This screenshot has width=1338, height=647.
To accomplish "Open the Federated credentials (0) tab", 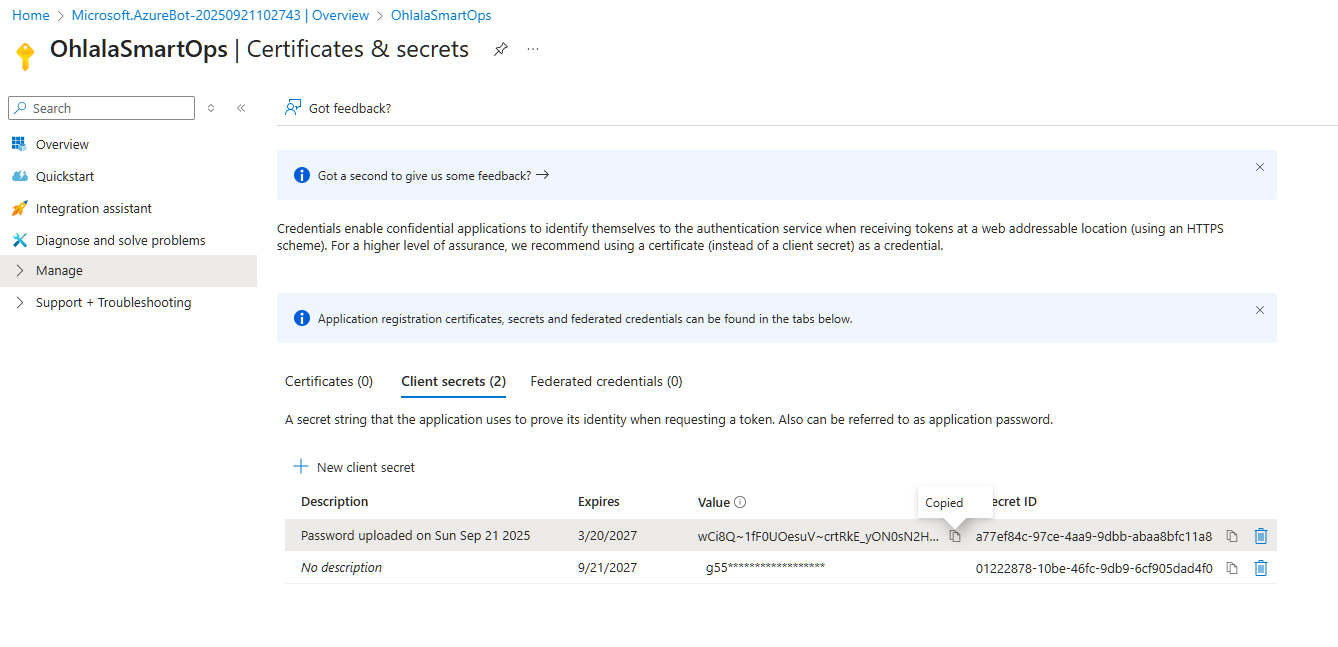I will click(606, 381).
